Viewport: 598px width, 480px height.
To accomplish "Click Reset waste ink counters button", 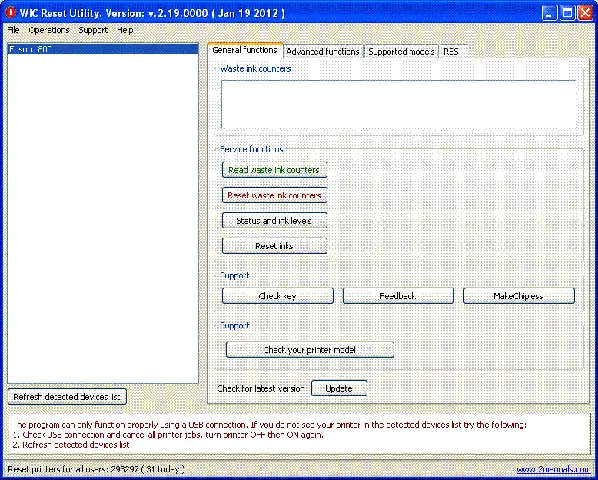I will [274, 195].
